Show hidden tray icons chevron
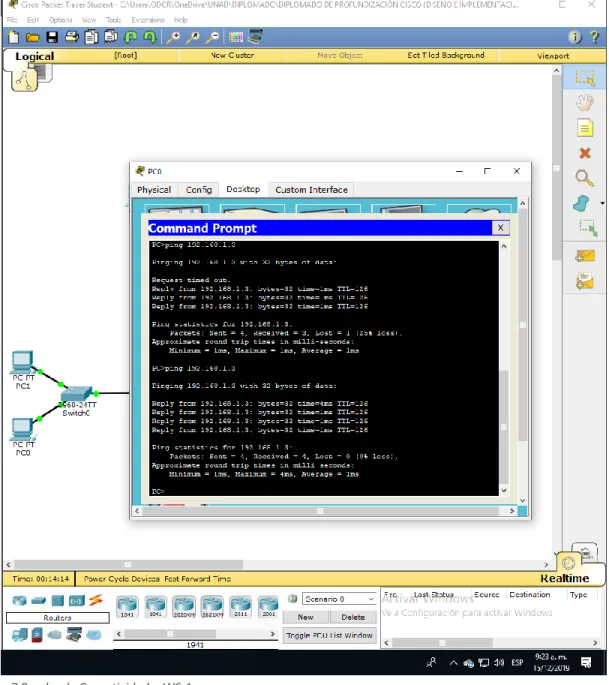The height and width of the screenshot is (685, 609). pos(453,663)
